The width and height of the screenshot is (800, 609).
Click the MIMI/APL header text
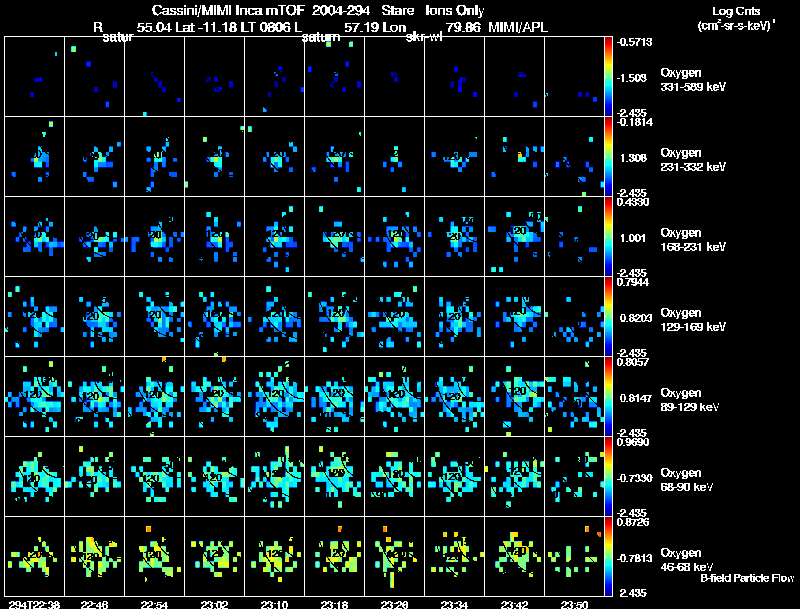click(518, 28)
